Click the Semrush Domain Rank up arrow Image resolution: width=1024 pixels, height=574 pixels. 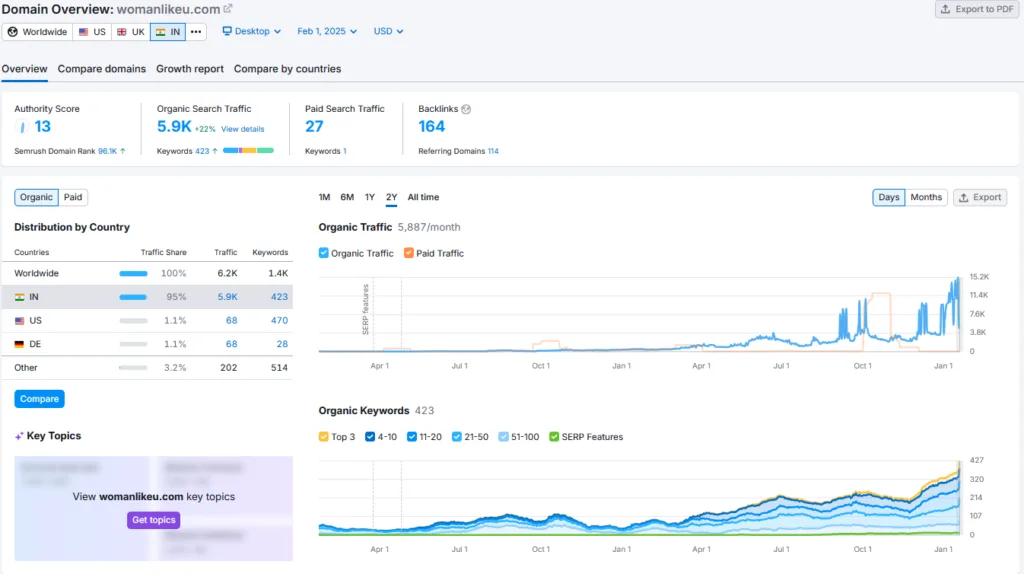coord(123,151)
